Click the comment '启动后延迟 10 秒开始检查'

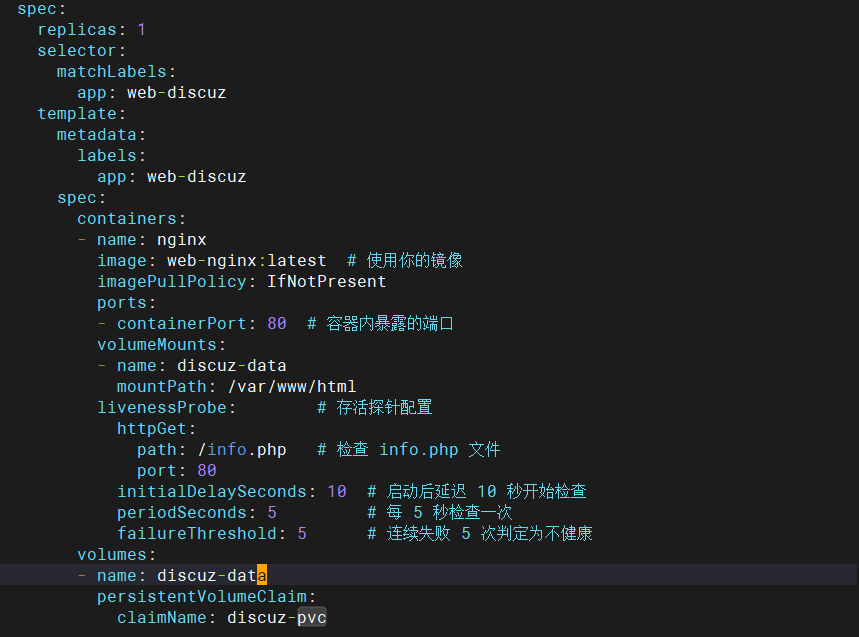[x=486, y=491]
